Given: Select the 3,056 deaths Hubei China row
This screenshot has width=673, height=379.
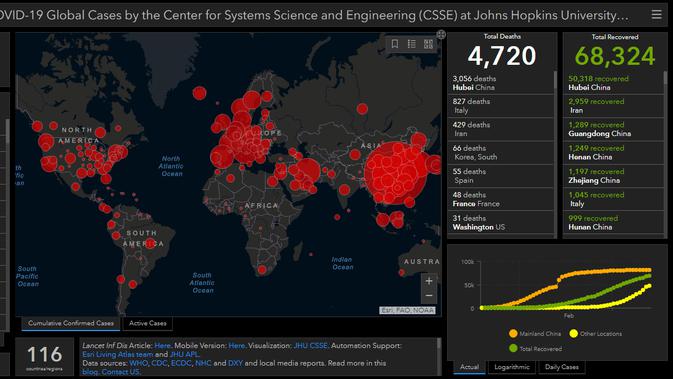Looking at the screenshot, I should tap(500, 83).
